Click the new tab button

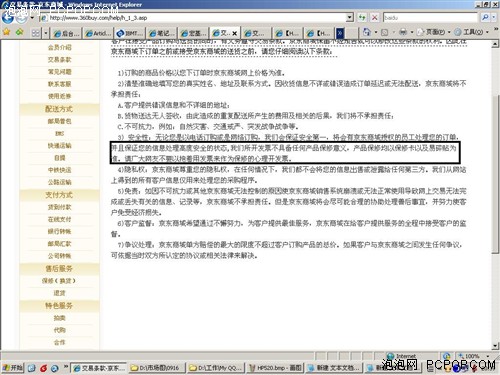[351, 33]
